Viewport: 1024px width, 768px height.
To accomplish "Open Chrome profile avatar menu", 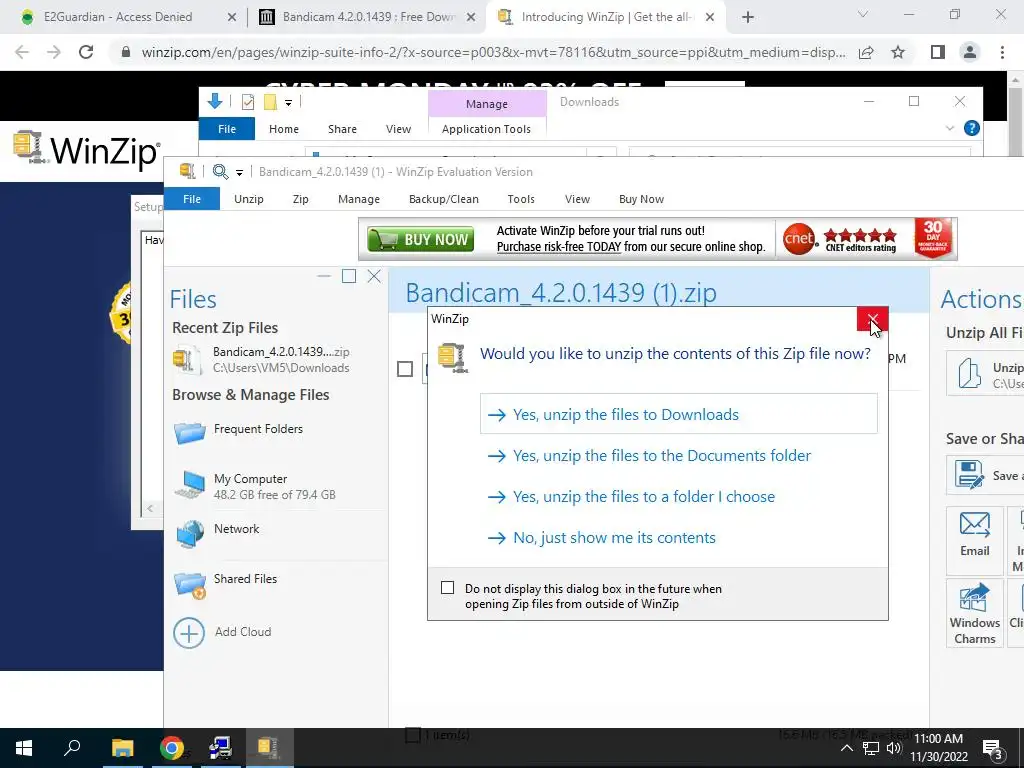I will tap(970, 52).
